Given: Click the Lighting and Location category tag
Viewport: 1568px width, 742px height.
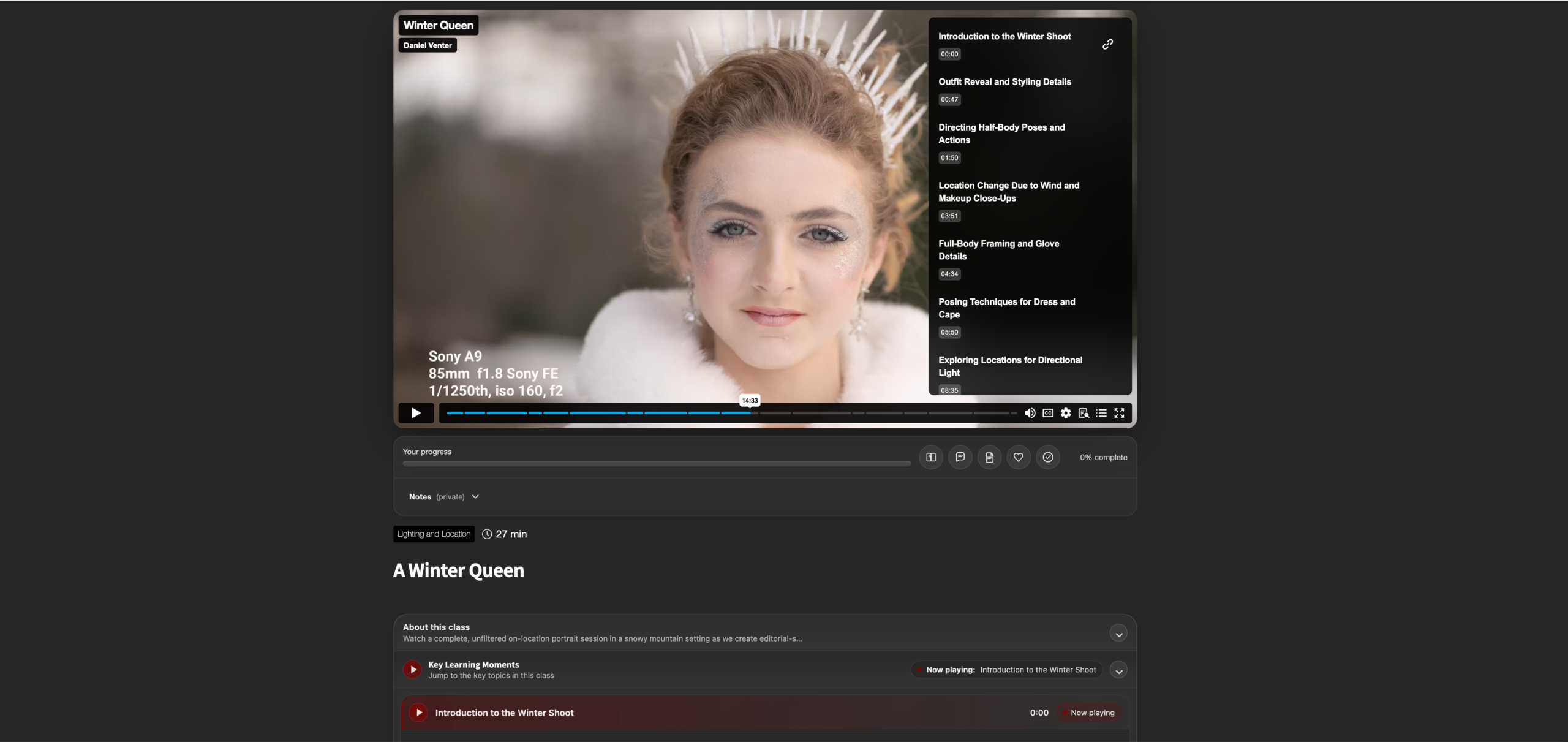Looking at the screenshot, I should point(434,534).
